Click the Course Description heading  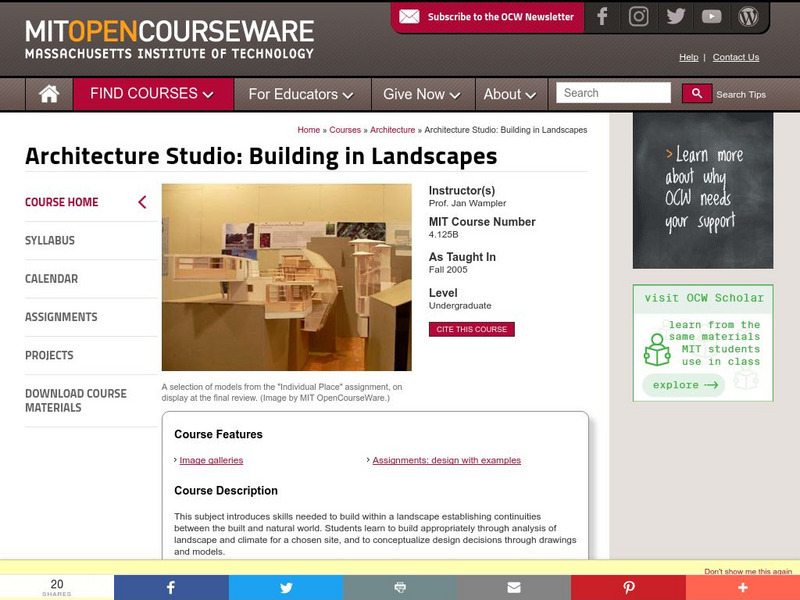(x=226, y=490)
